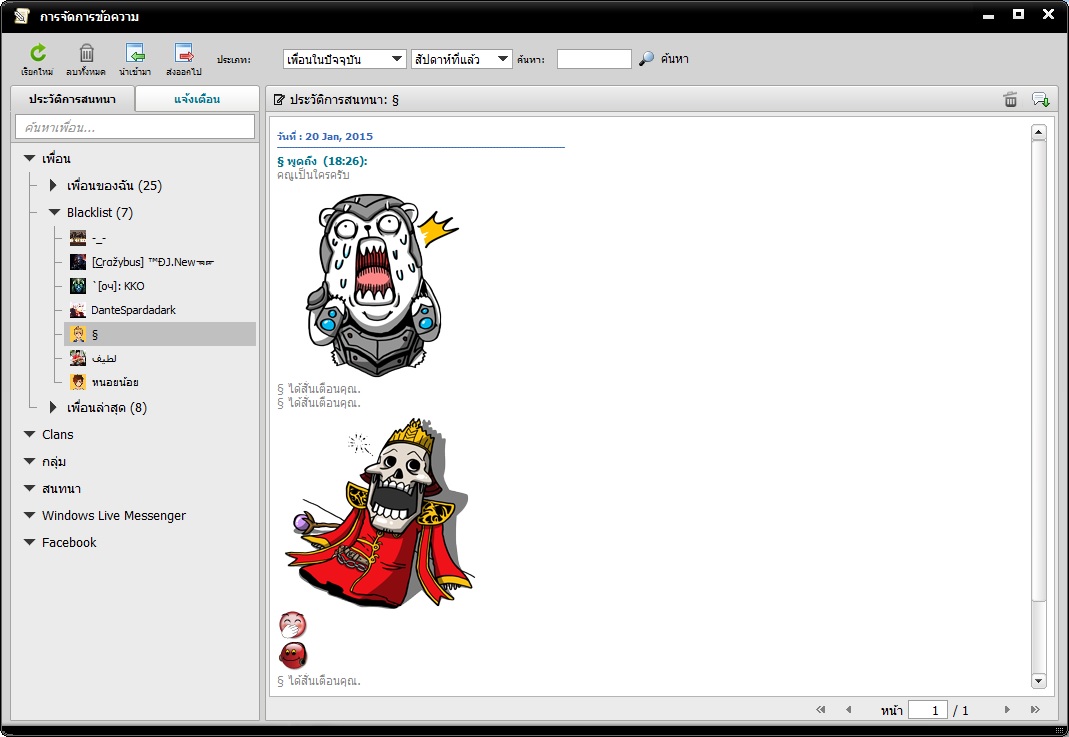
Task: Click DanteSpardadark avatar icon
Action: [x=78, y=310]
